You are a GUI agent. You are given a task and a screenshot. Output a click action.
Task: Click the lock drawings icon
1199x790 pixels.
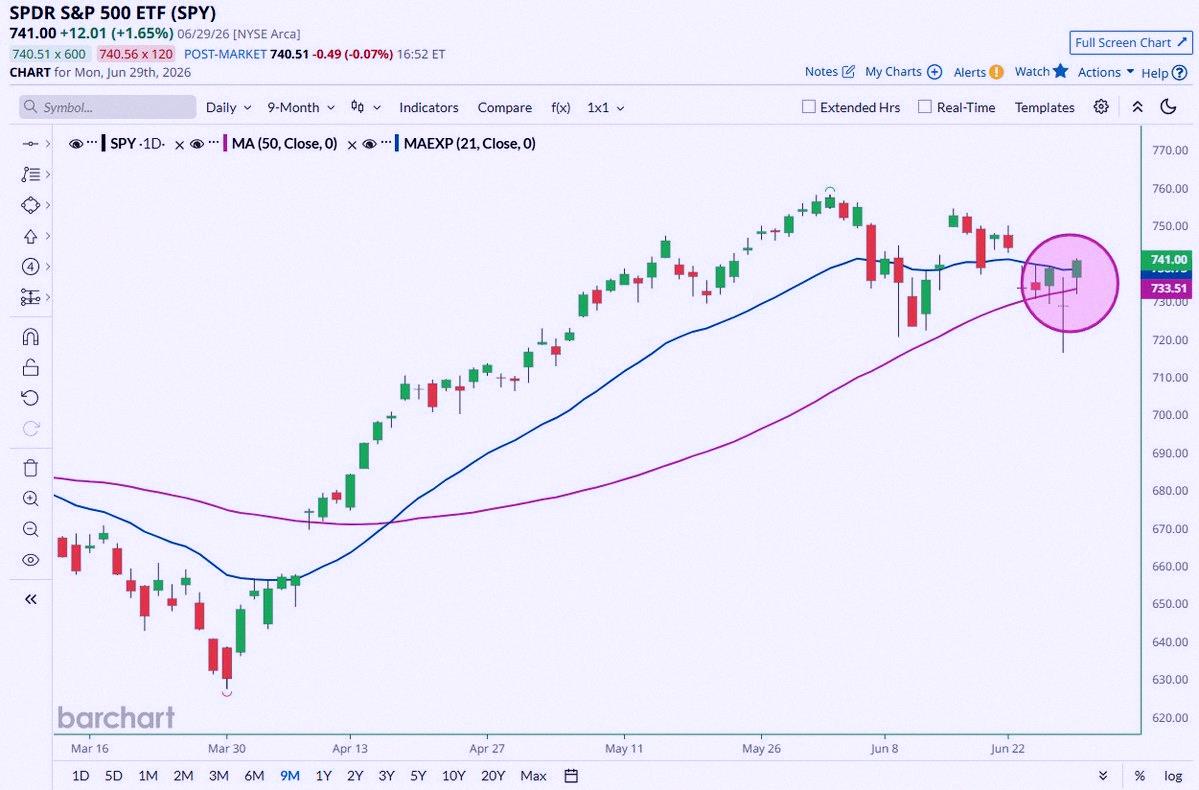[x=30, y=368]
